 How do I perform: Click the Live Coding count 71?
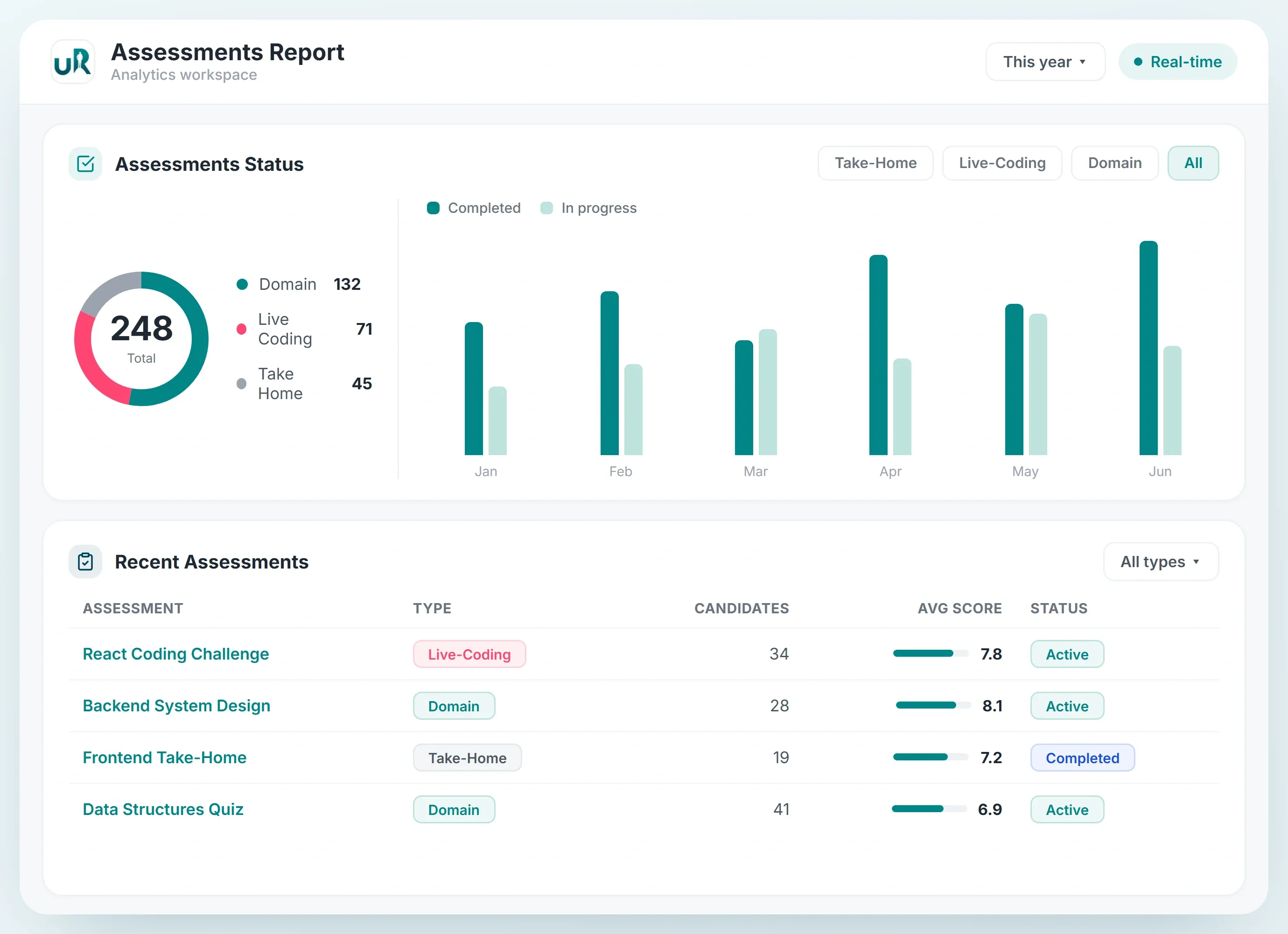click(x=364, y=329)
